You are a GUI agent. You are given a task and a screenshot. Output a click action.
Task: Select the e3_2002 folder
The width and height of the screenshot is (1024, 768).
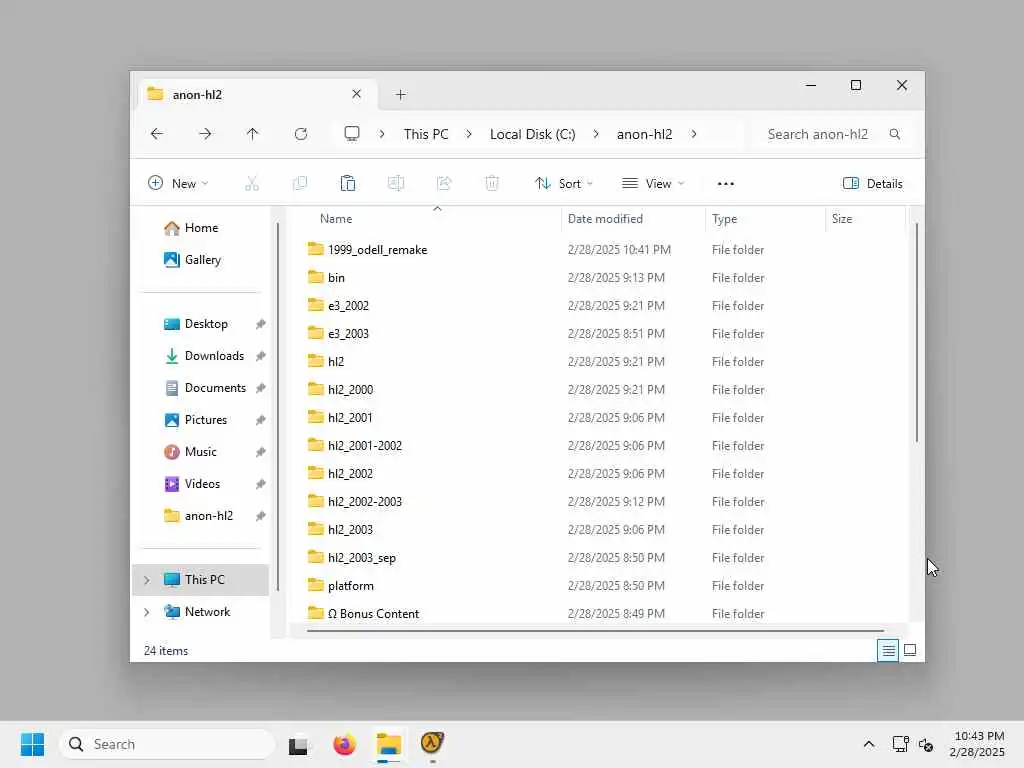click(348, 306)
